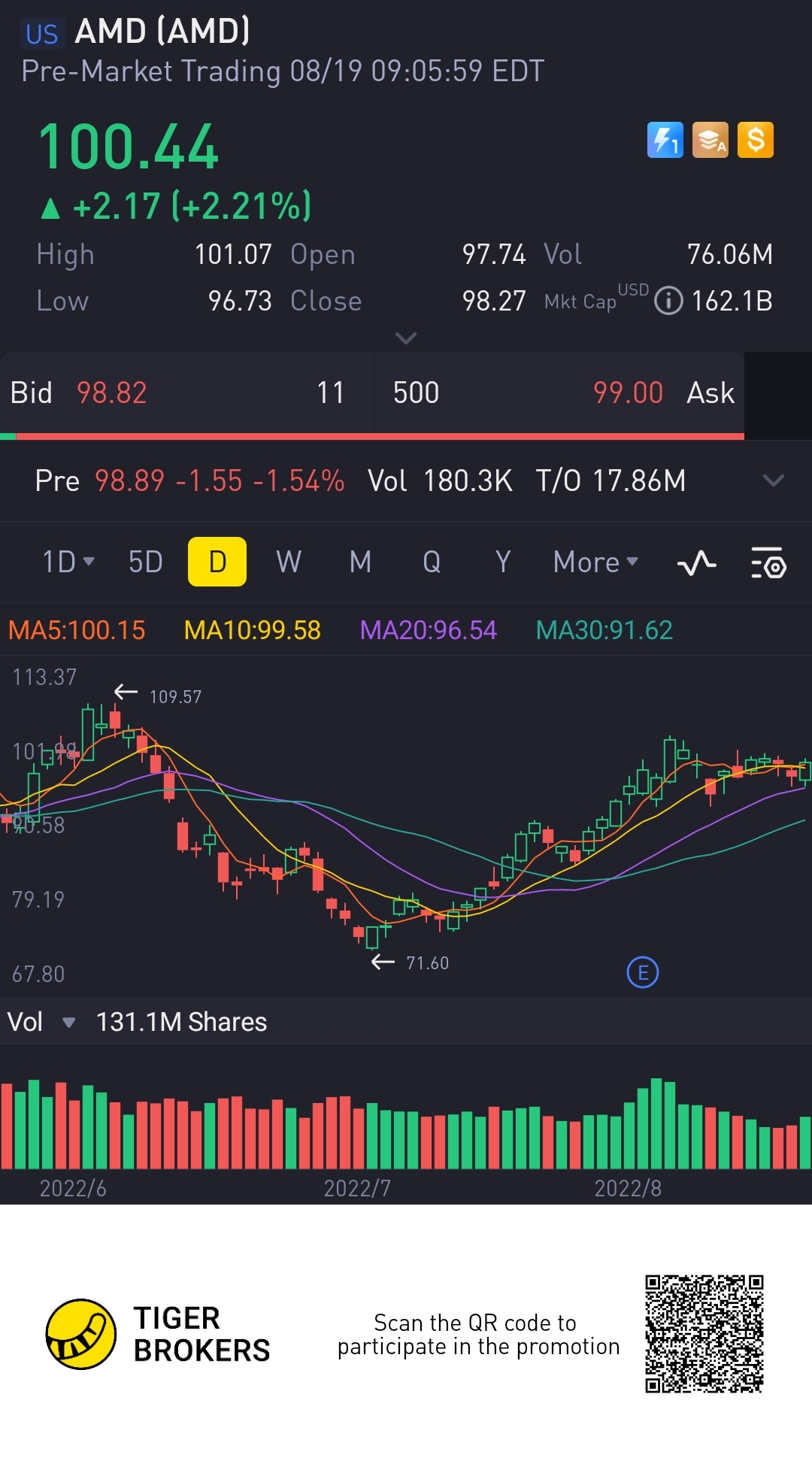Switch to the M monthly tab
Image resolution: width=812 pixels, height=1464 pixels.
(360, 562)
